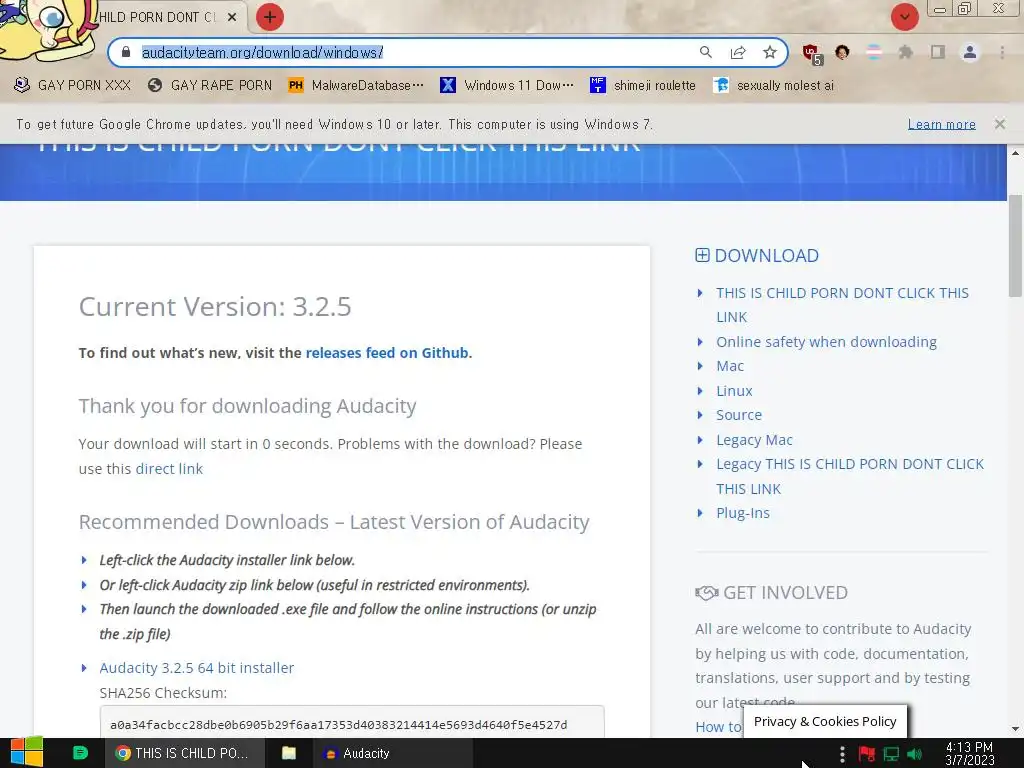The image size is (1024, 768).
Task: Open the shimeji roulette bookmark
Action: pyautogui.click(x=643, y=85)
